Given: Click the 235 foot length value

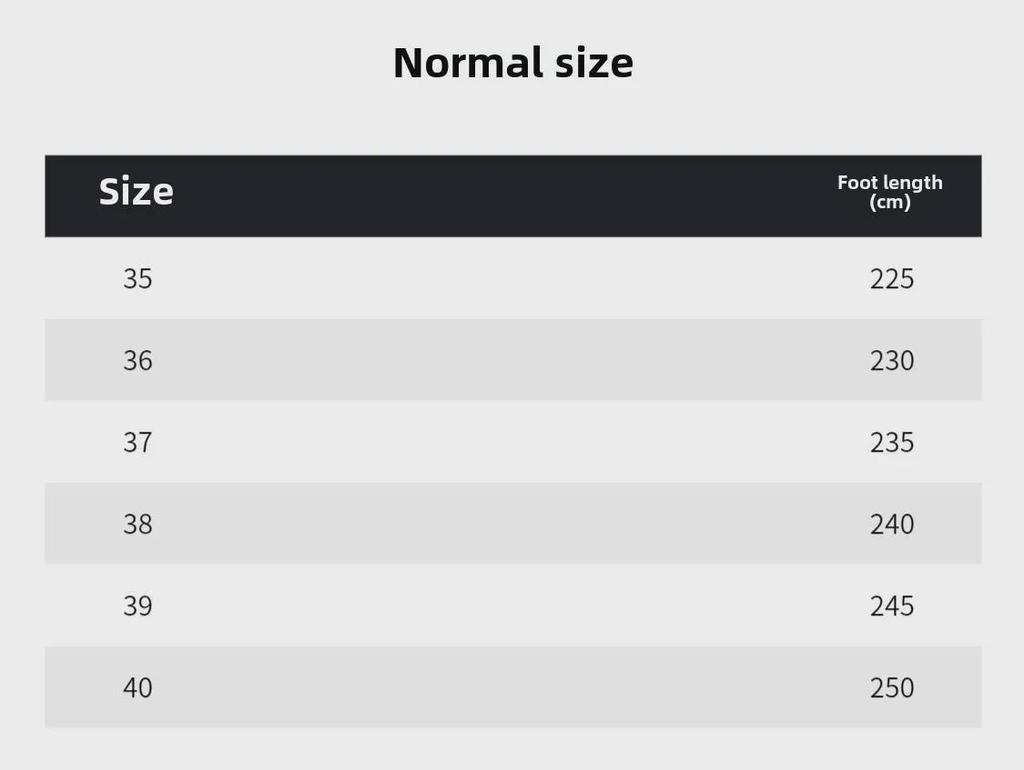Looking at the screenshot, I should pyautogui.click(x=892, y=442).
